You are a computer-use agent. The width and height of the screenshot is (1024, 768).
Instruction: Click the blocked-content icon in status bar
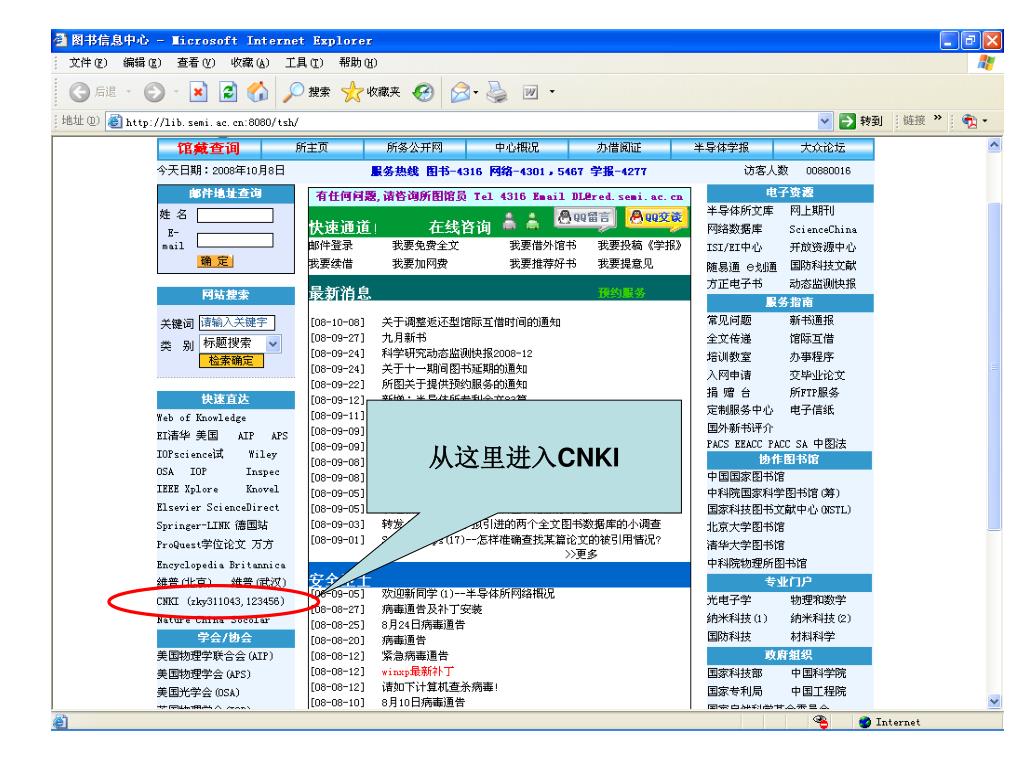(821, 722)
